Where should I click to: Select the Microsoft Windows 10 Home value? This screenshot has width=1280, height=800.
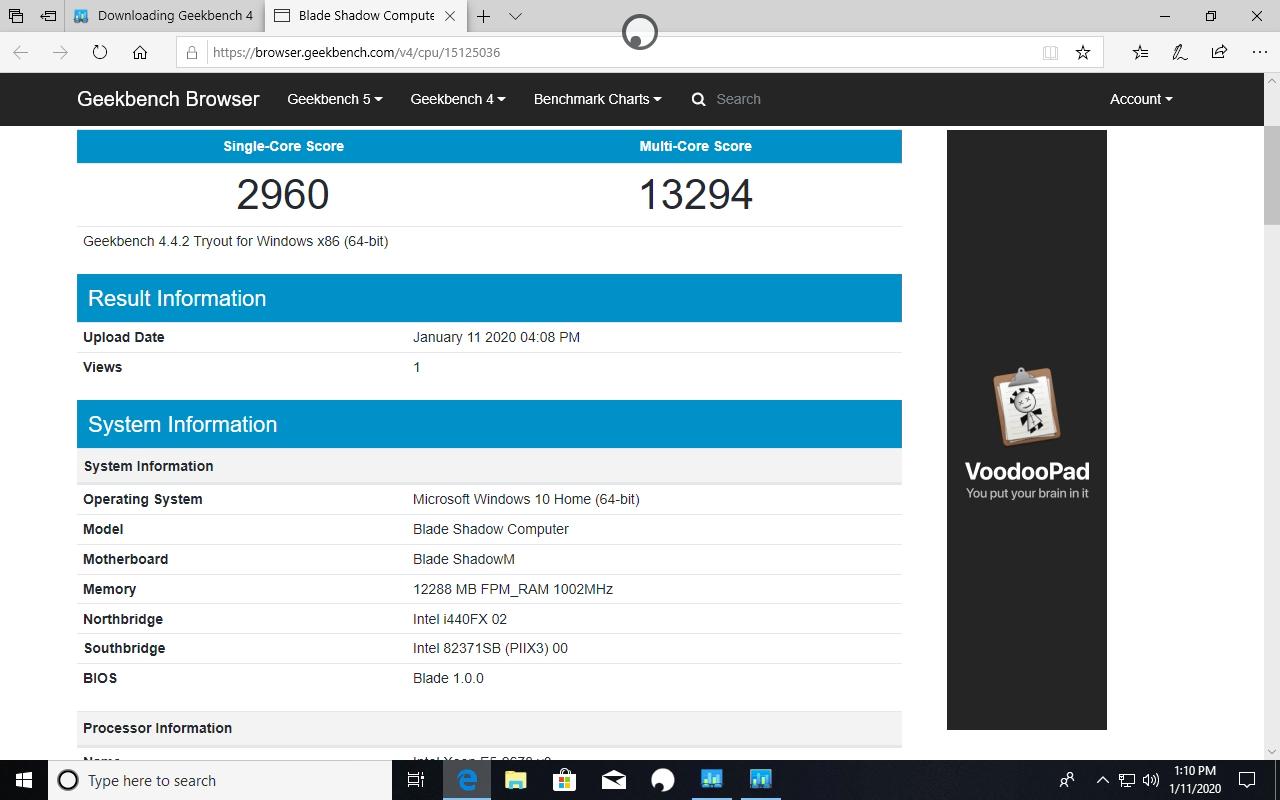526,499
